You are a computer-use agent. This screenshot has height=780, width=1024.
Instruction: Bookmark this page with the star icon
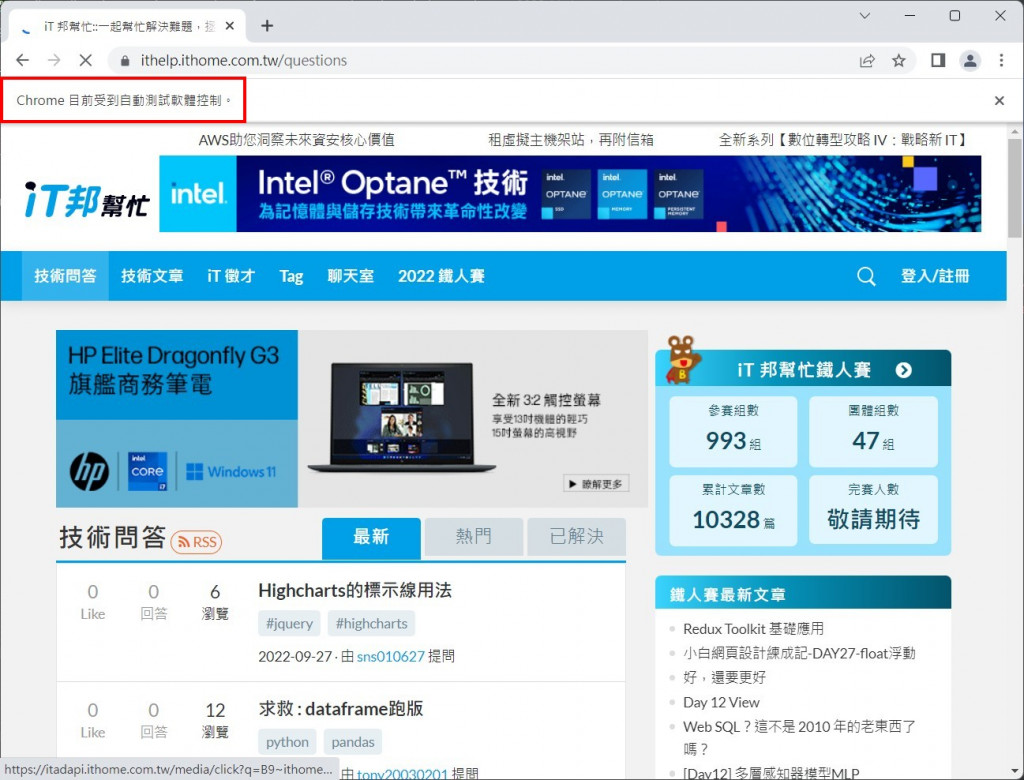click(x=899, y=61)
